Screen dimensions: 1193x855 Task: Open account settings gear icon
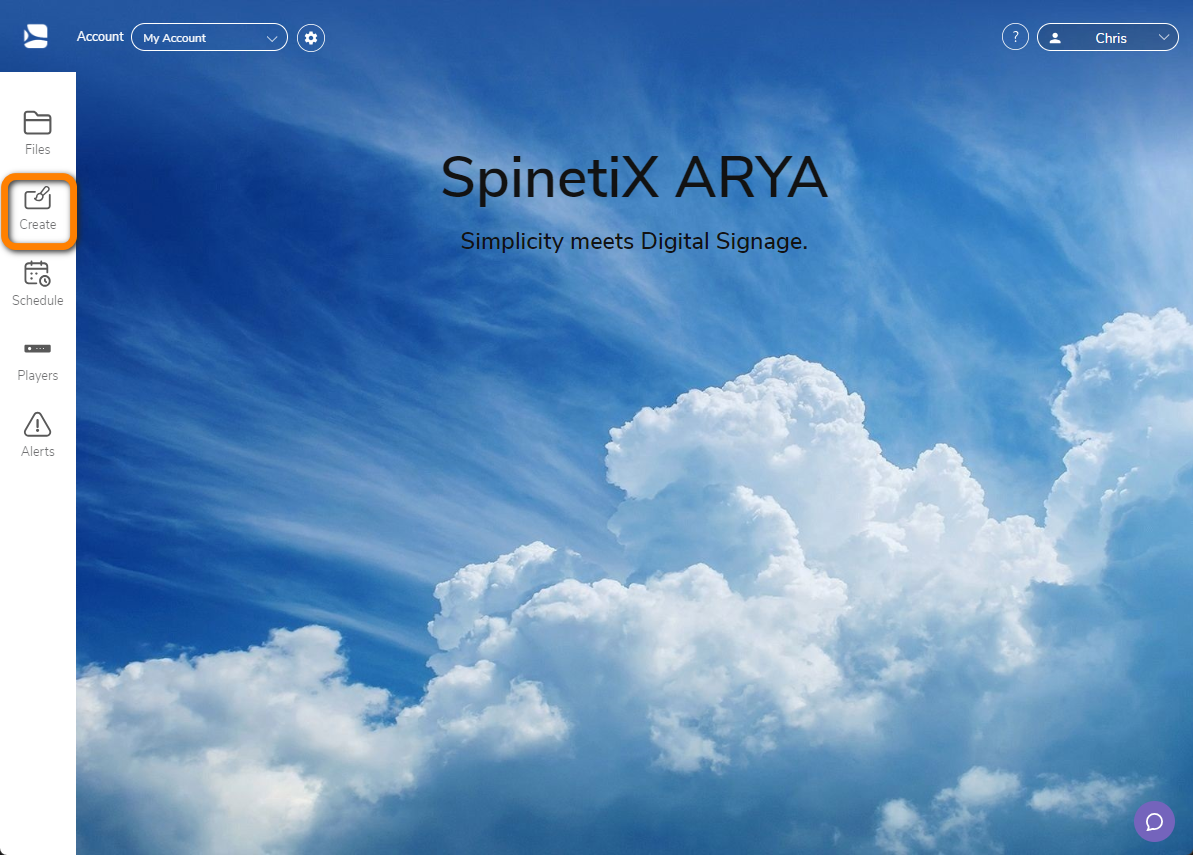(310, 37)
